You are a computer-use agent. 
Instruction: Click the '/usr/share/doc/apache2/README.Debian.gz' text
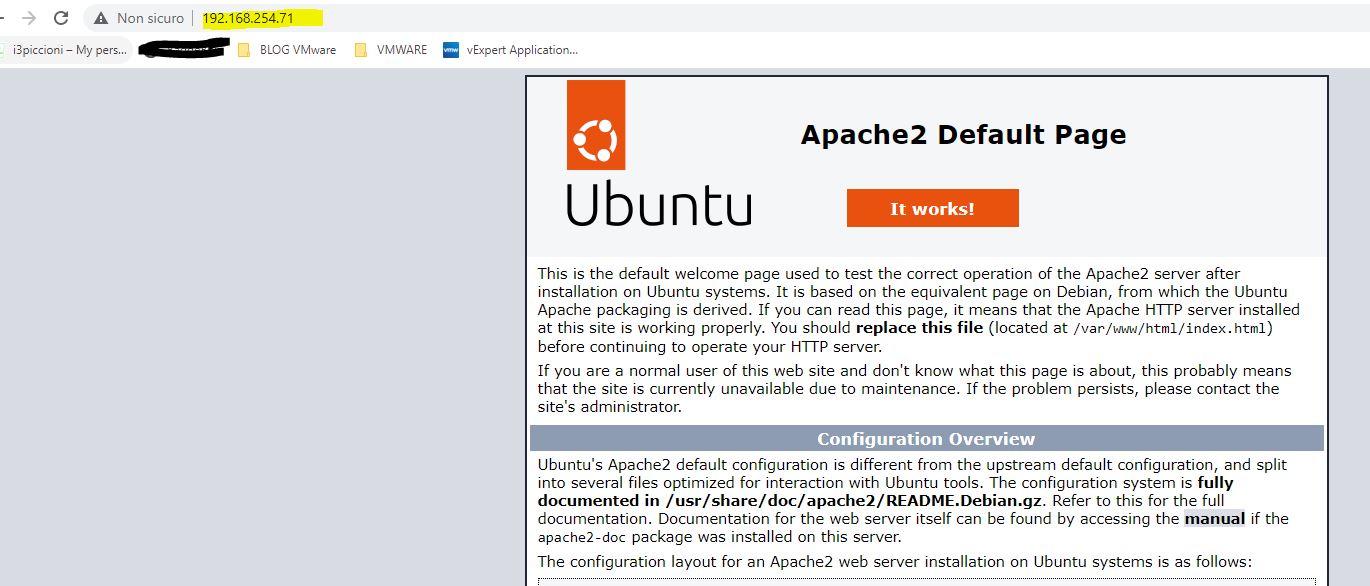(856, 500)
